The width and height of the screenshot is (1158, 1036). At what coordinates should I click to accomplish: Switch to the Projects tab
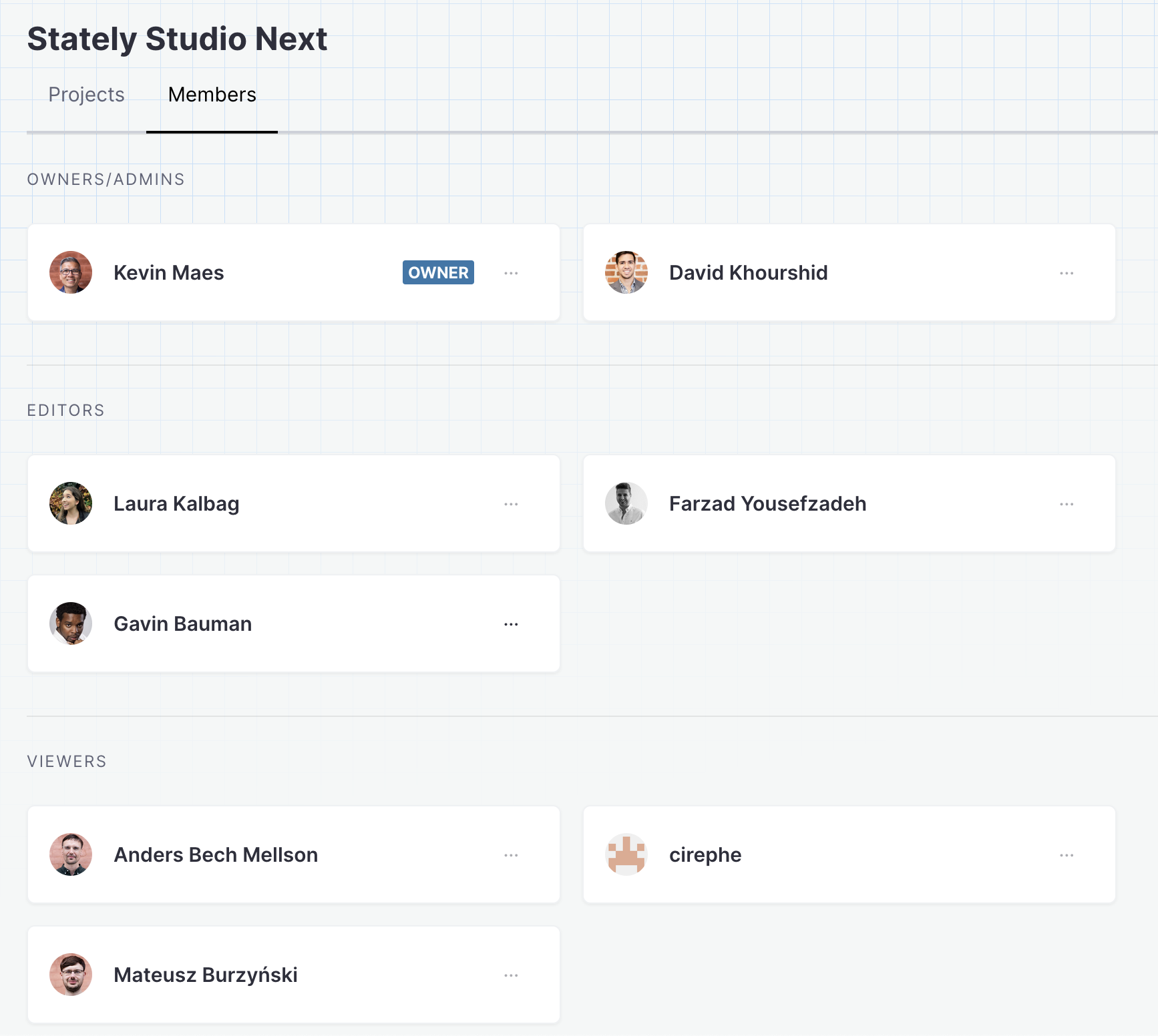85,95
